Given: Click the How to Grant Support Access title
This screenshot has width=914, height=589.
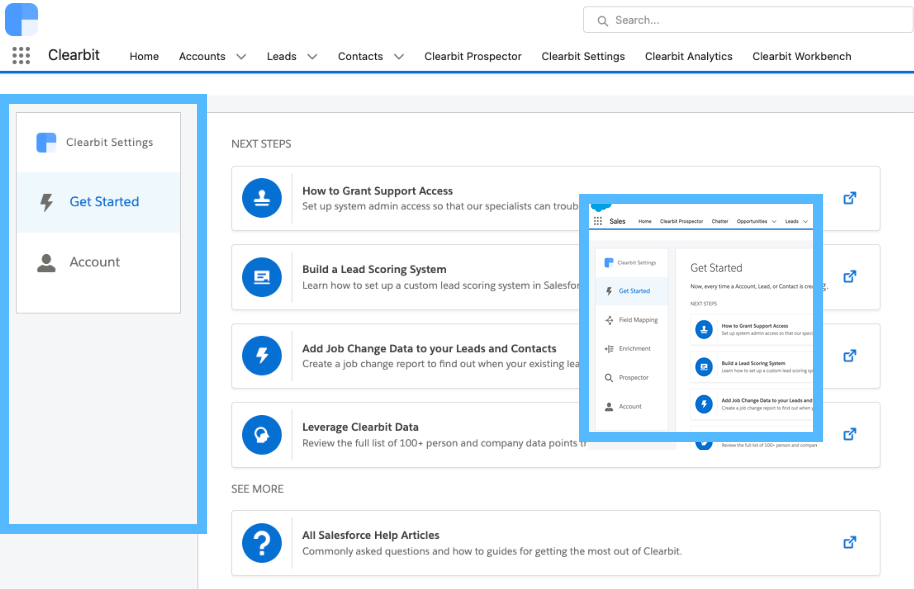Looking at the screenshot, I should 377,191.
